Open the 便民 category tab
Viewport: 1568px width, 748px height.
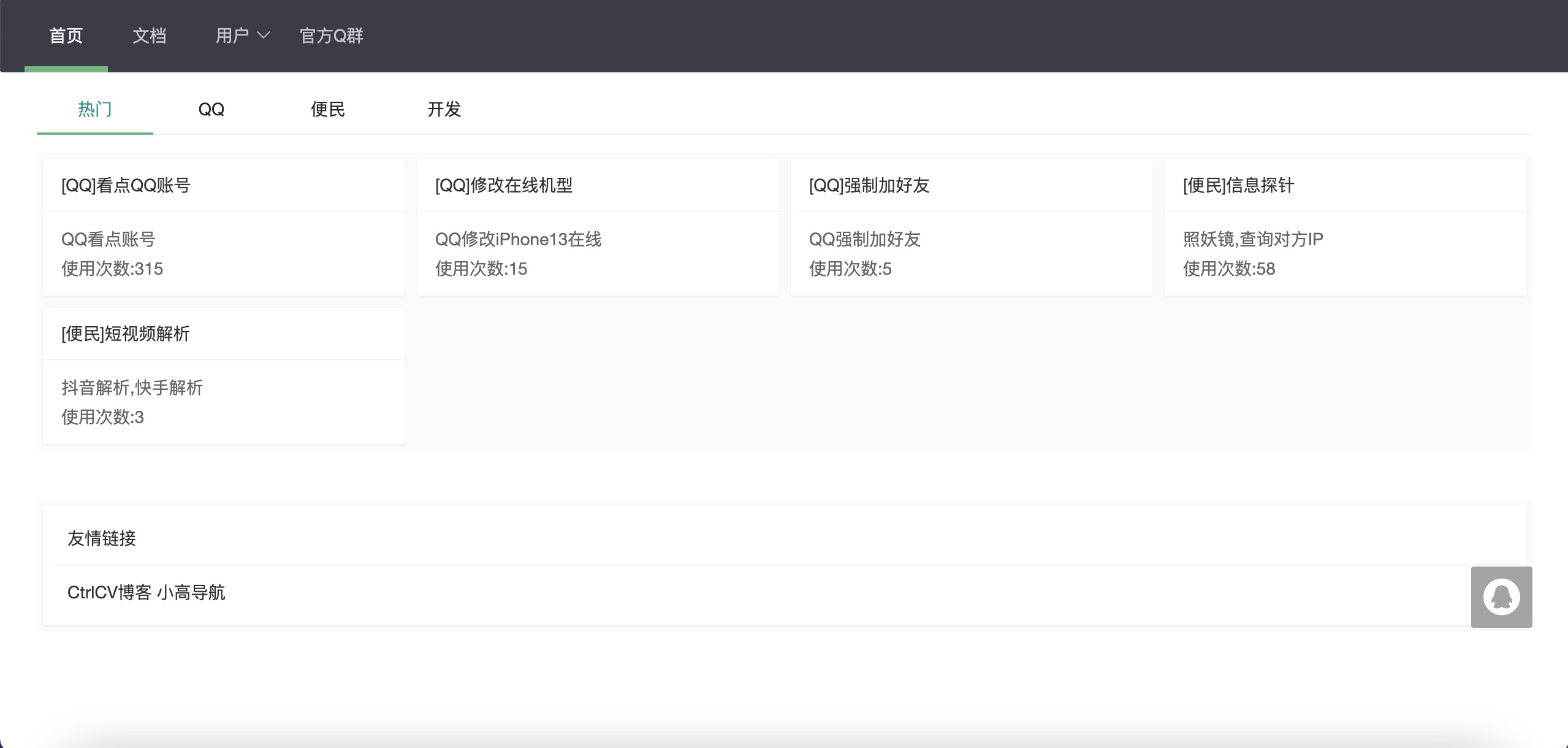point(328,110)
